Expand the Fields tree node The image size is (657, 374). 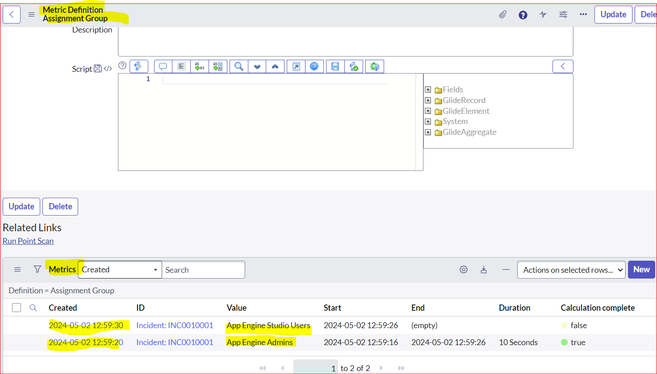[428, 89]
